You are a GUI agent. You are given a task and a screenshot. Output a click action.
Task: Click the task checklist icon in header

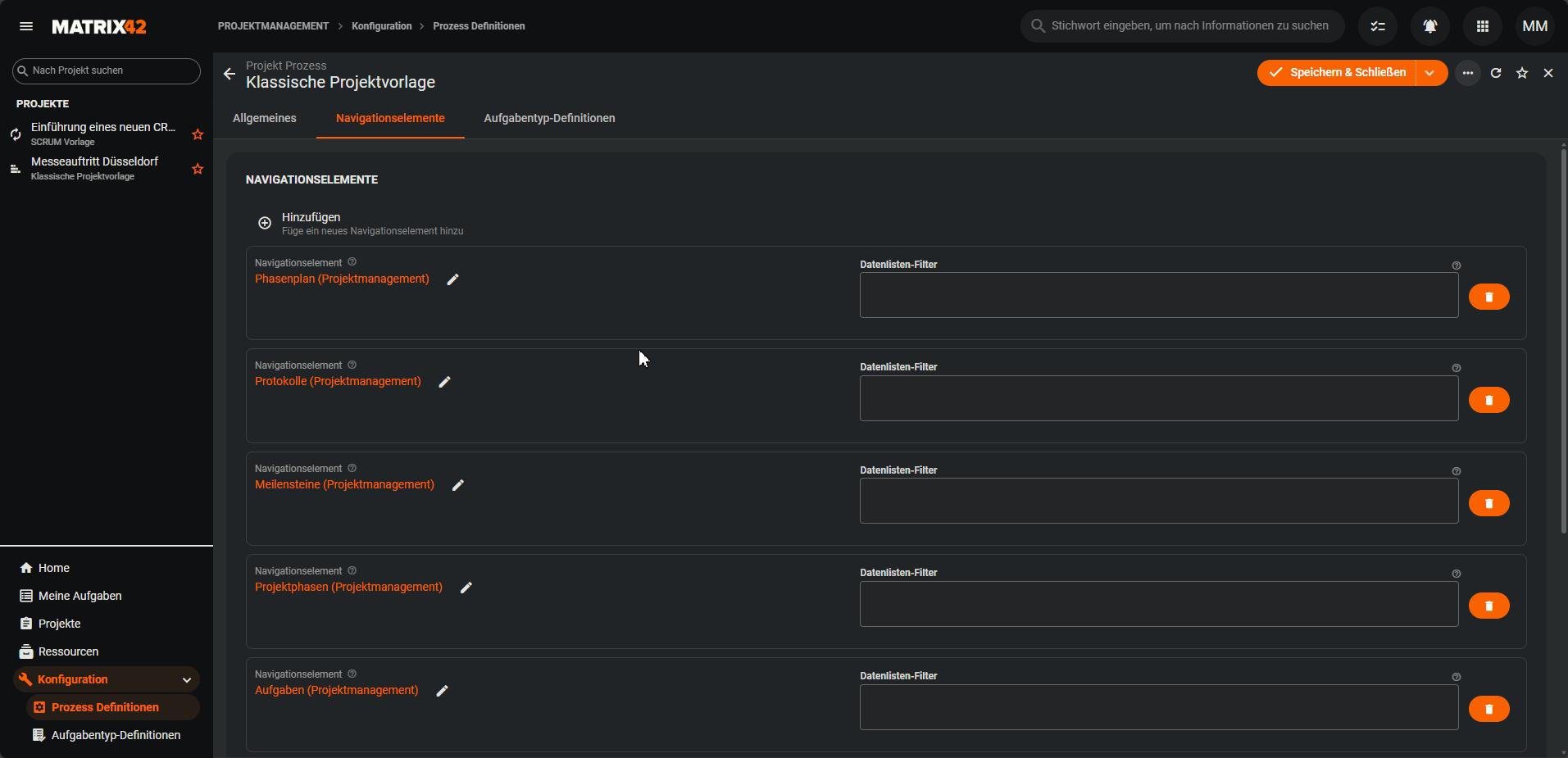pos(1377,26)
